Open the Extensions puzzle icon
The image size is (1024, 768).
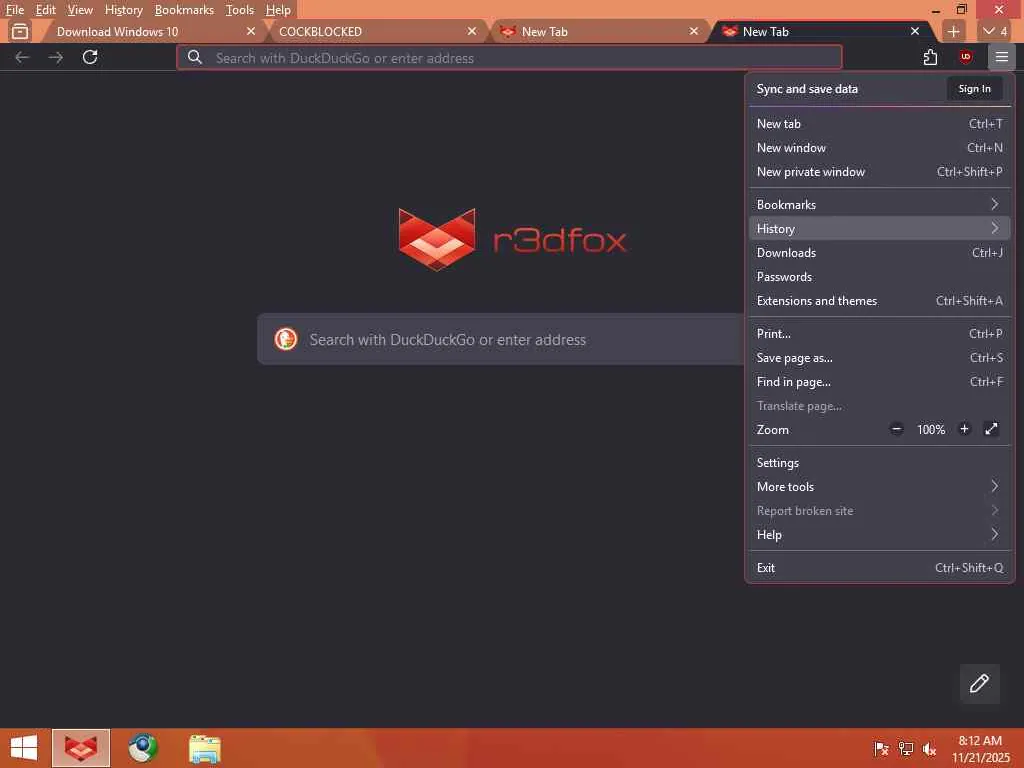[931, 57]
